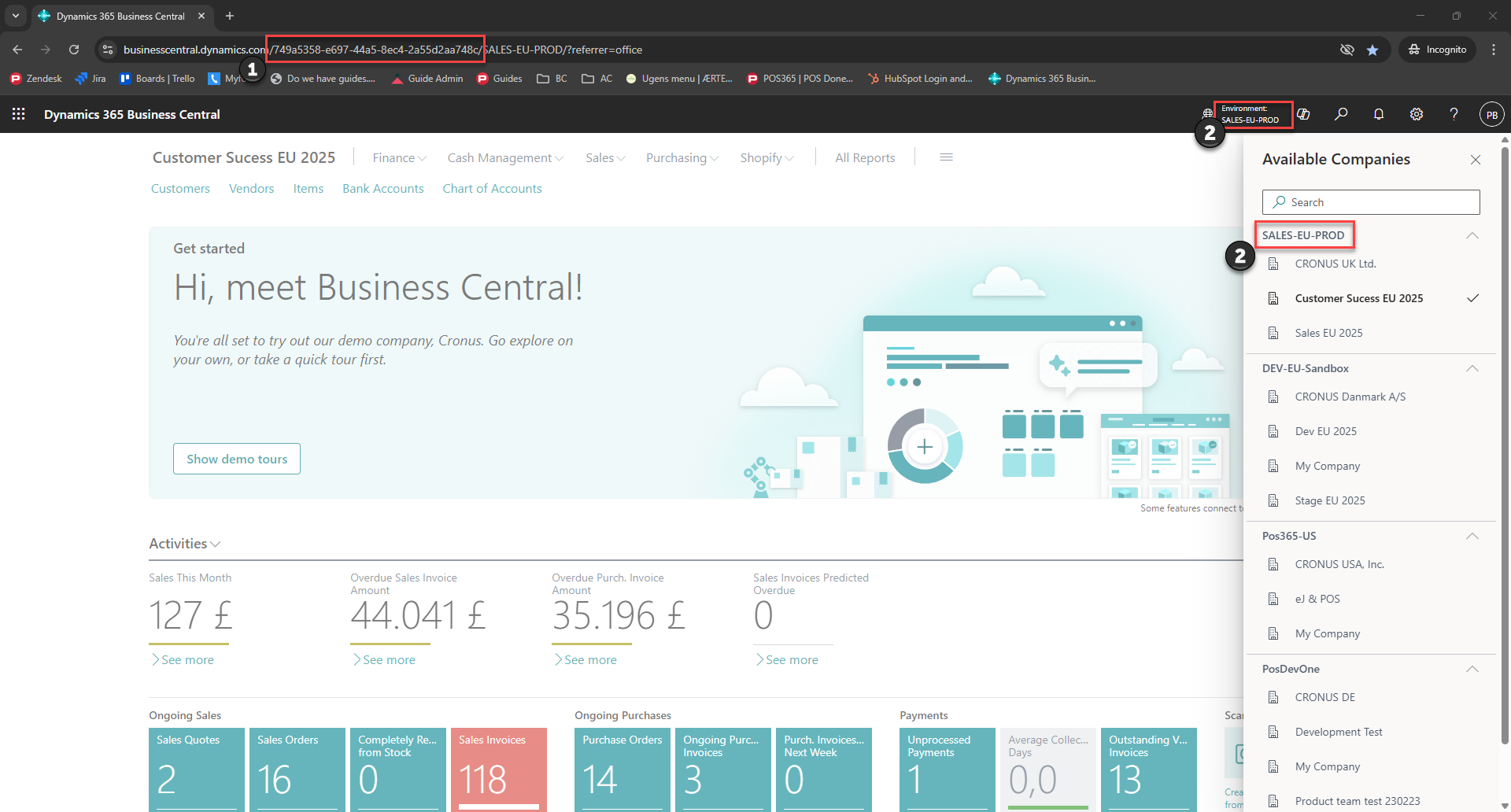Click the browser address bar URL
The height and width of the screenshot is (812, 1511).
[382, 50]
